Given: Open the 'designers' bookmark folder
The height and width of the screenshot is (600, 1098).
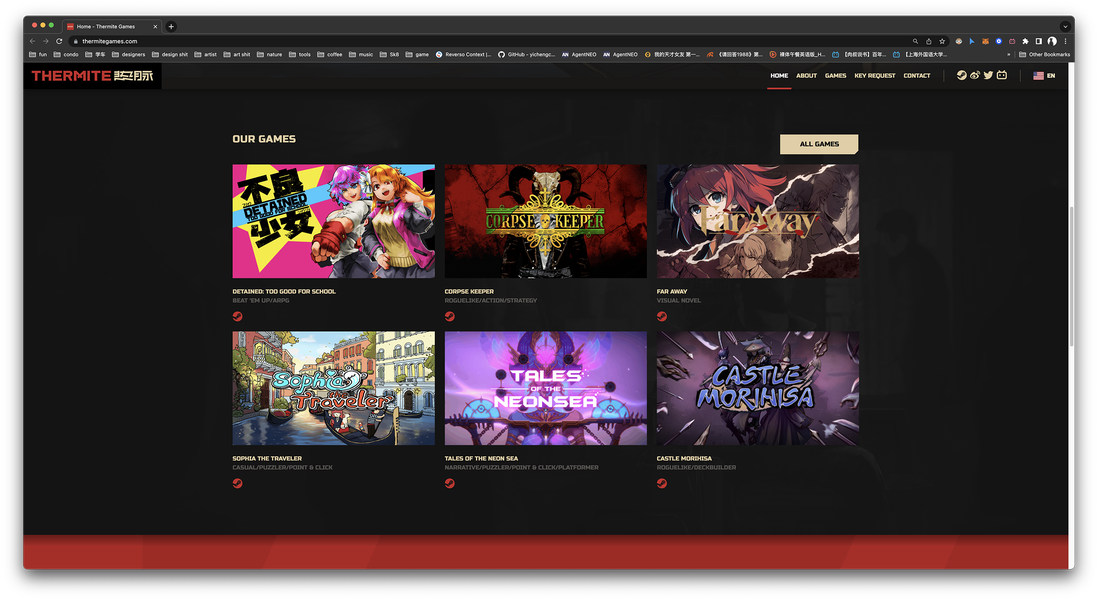Looking at the screenshot, I should (129, 55).
